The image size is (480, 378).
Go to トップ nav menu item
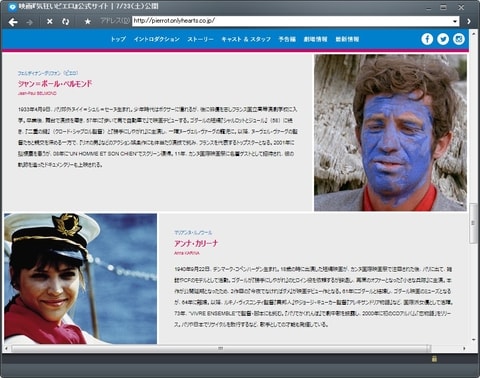tap(118, 39)
